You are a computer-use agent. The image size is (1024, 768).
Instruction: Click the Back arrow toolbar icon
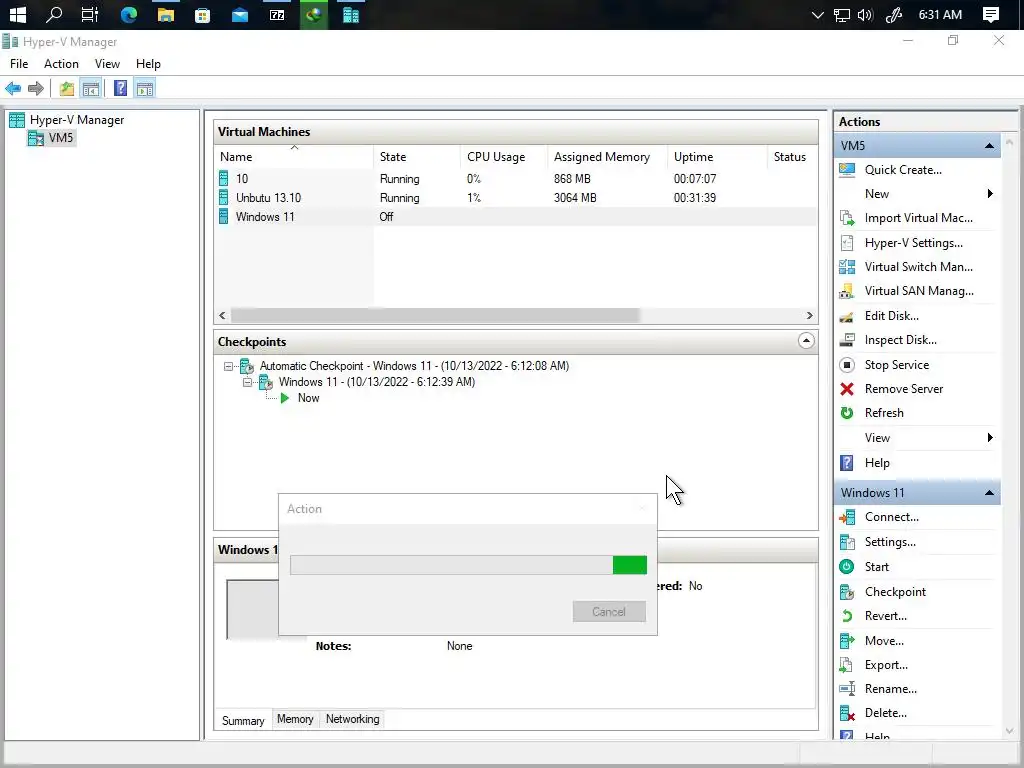(13, 88)
